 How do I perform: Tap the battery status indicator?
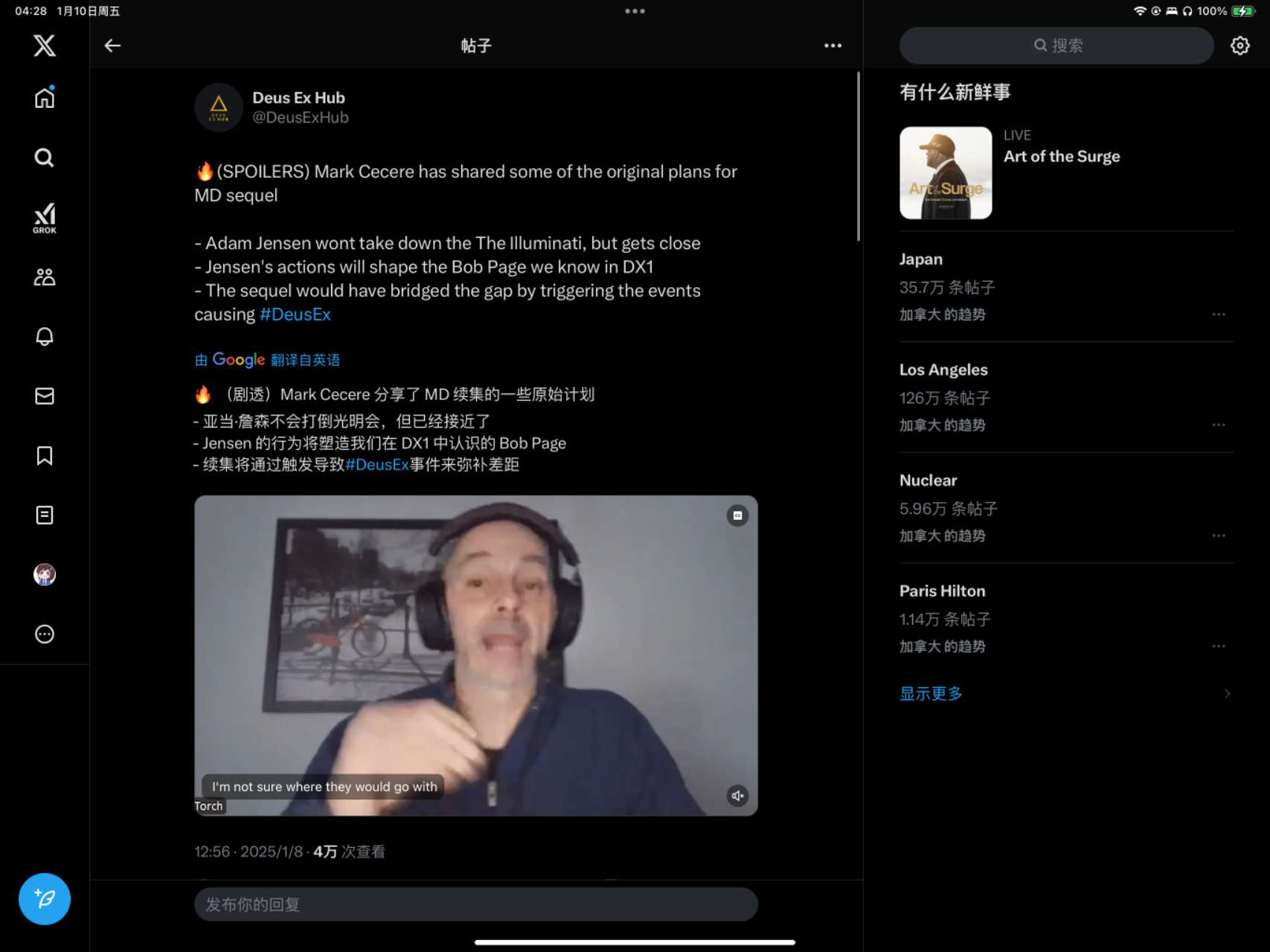point(1242,11)
